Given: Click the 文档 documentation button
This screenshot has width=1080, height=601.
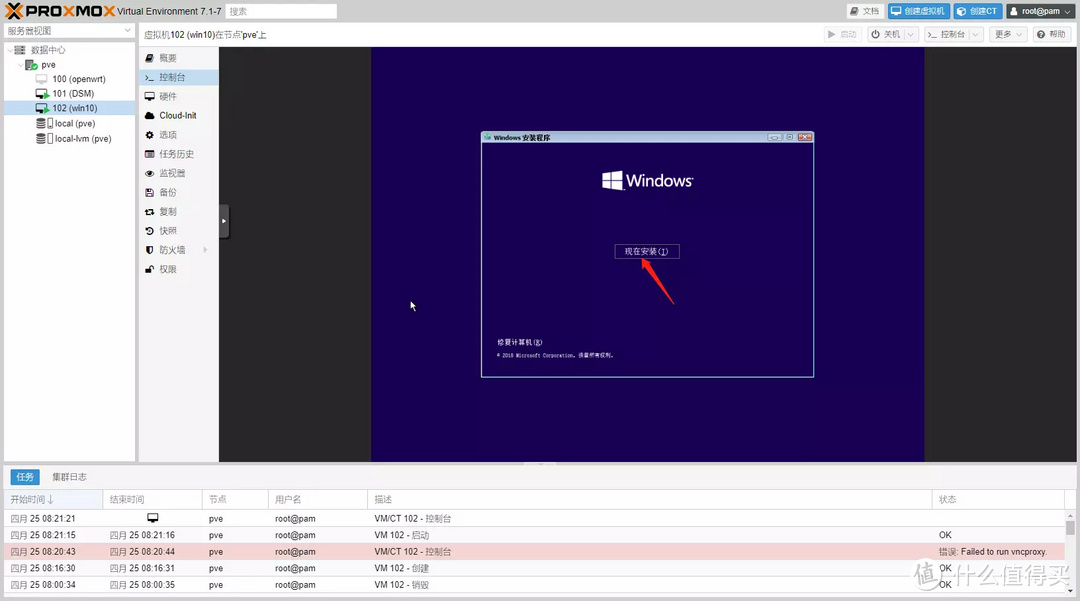Looking at the screenshot, I should (864, 11).
